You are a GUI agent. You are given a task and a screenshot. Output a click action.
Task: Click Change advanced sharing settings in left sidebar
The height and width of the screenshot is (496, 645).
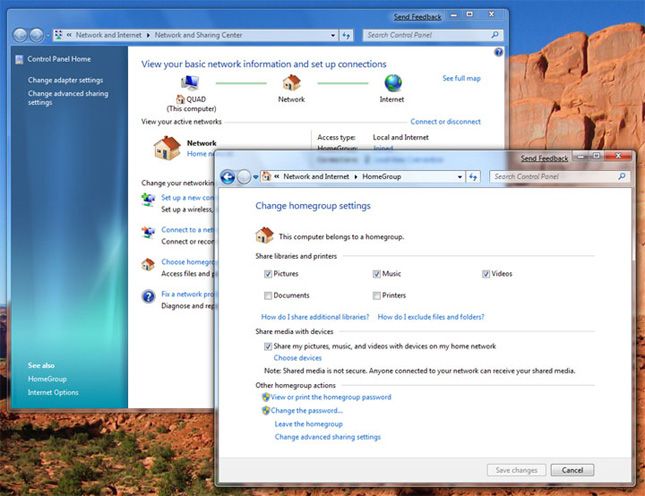click(x=68, y=98)
